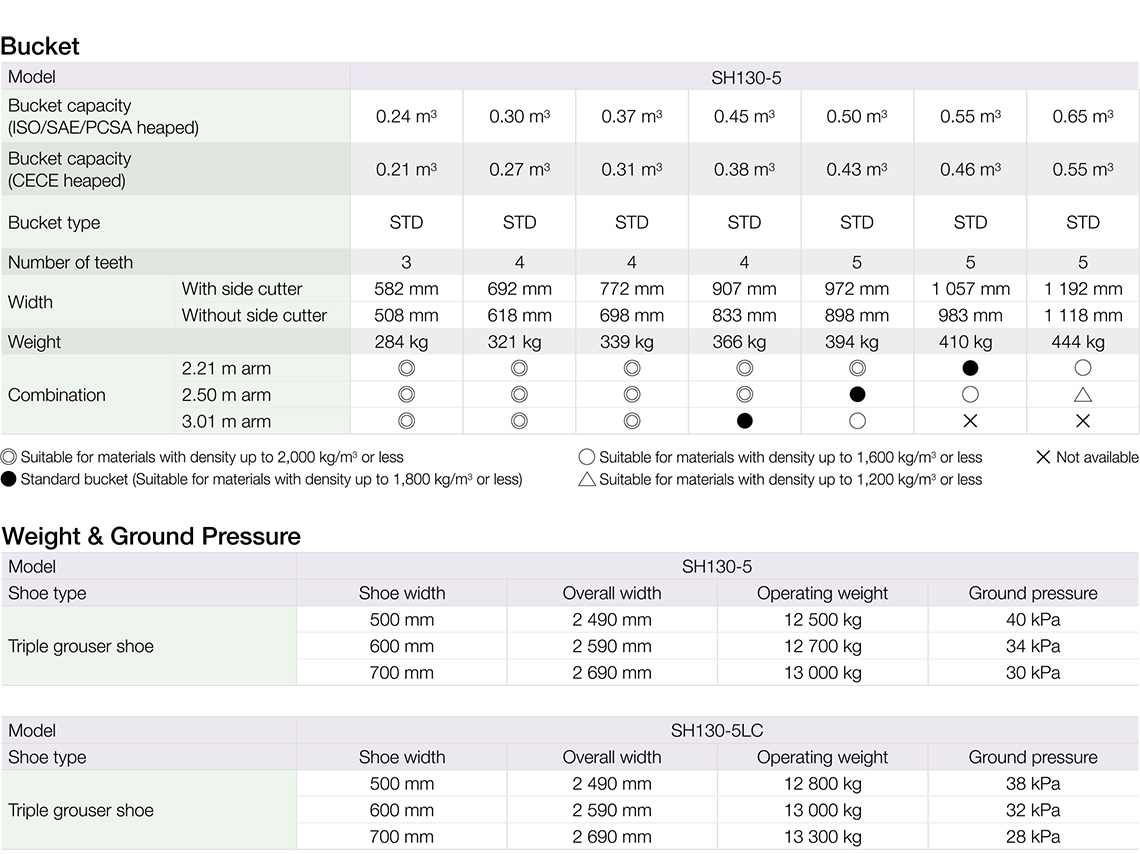Click the filled circle in the 2.21 m arm row
The image size is (1140, 854).
click(969, 369)
